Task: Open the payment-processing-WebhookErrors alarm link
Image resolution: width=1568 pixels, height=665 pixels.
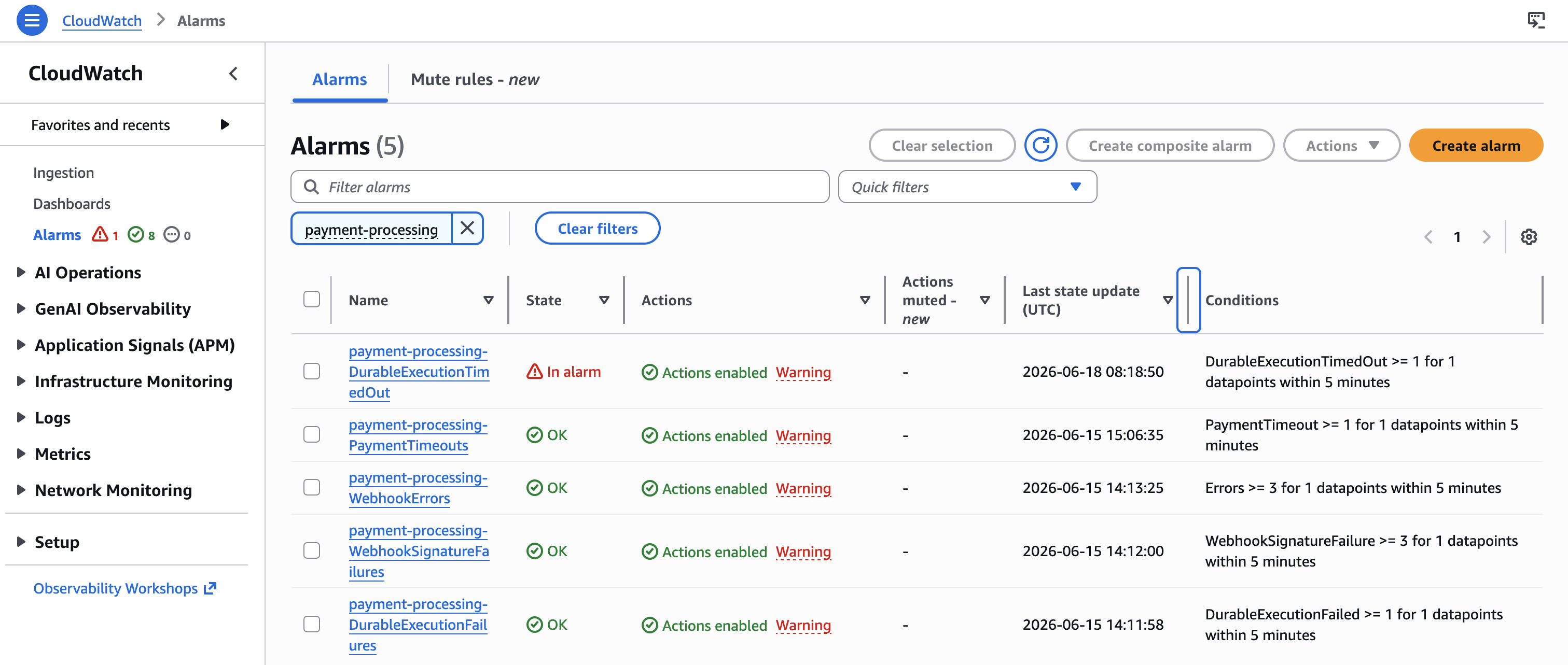Action: pyautogui.click(x=418, y=487)
